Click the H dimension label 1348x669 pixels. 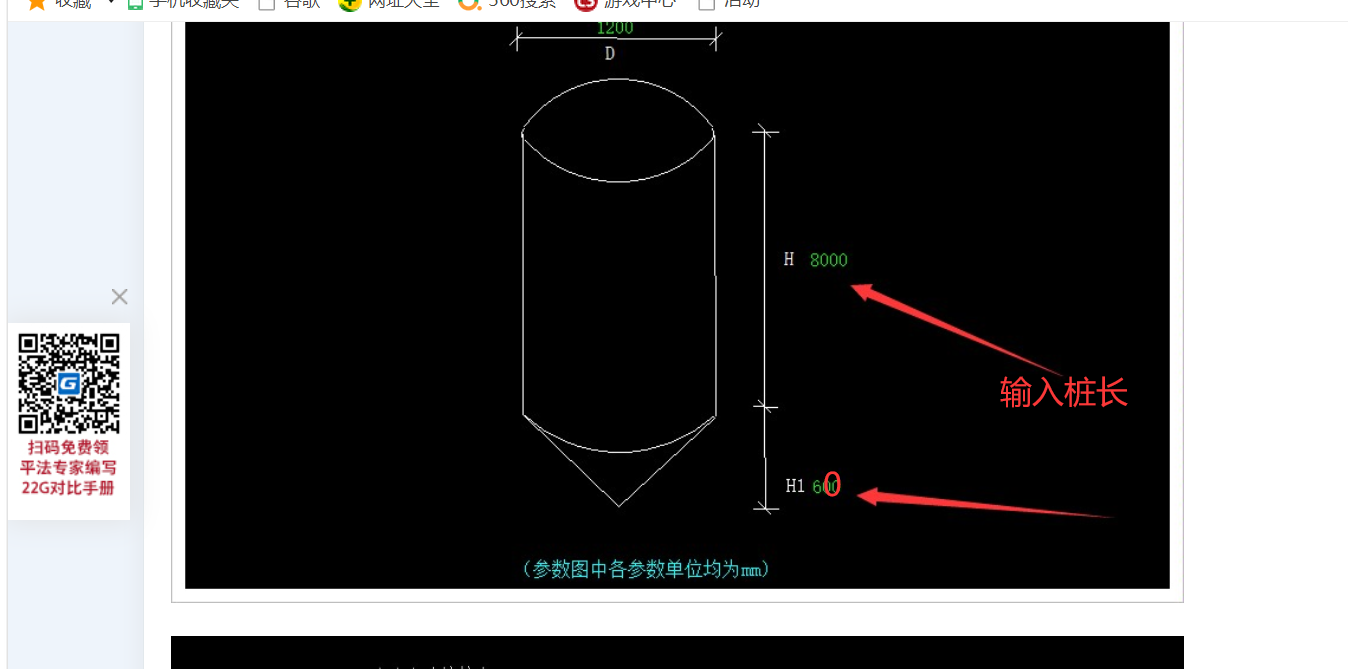(789, 260)
